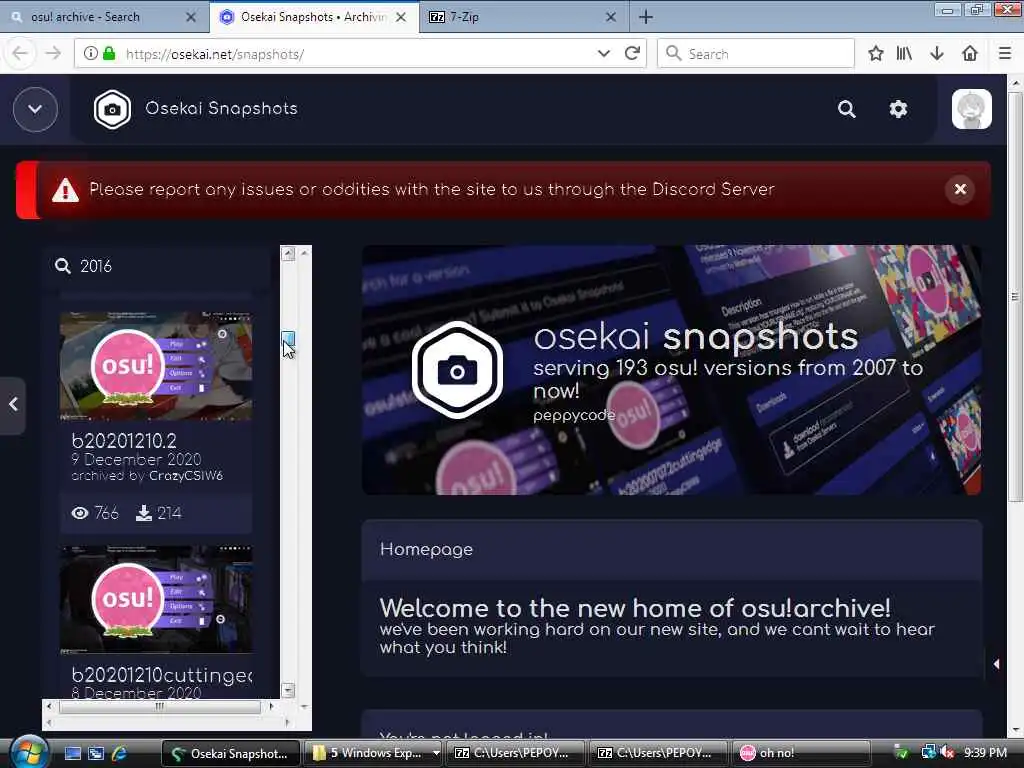Click the muted volume tray icon
The height and width of the screenshot is (768, 1024).
point(947,753)
